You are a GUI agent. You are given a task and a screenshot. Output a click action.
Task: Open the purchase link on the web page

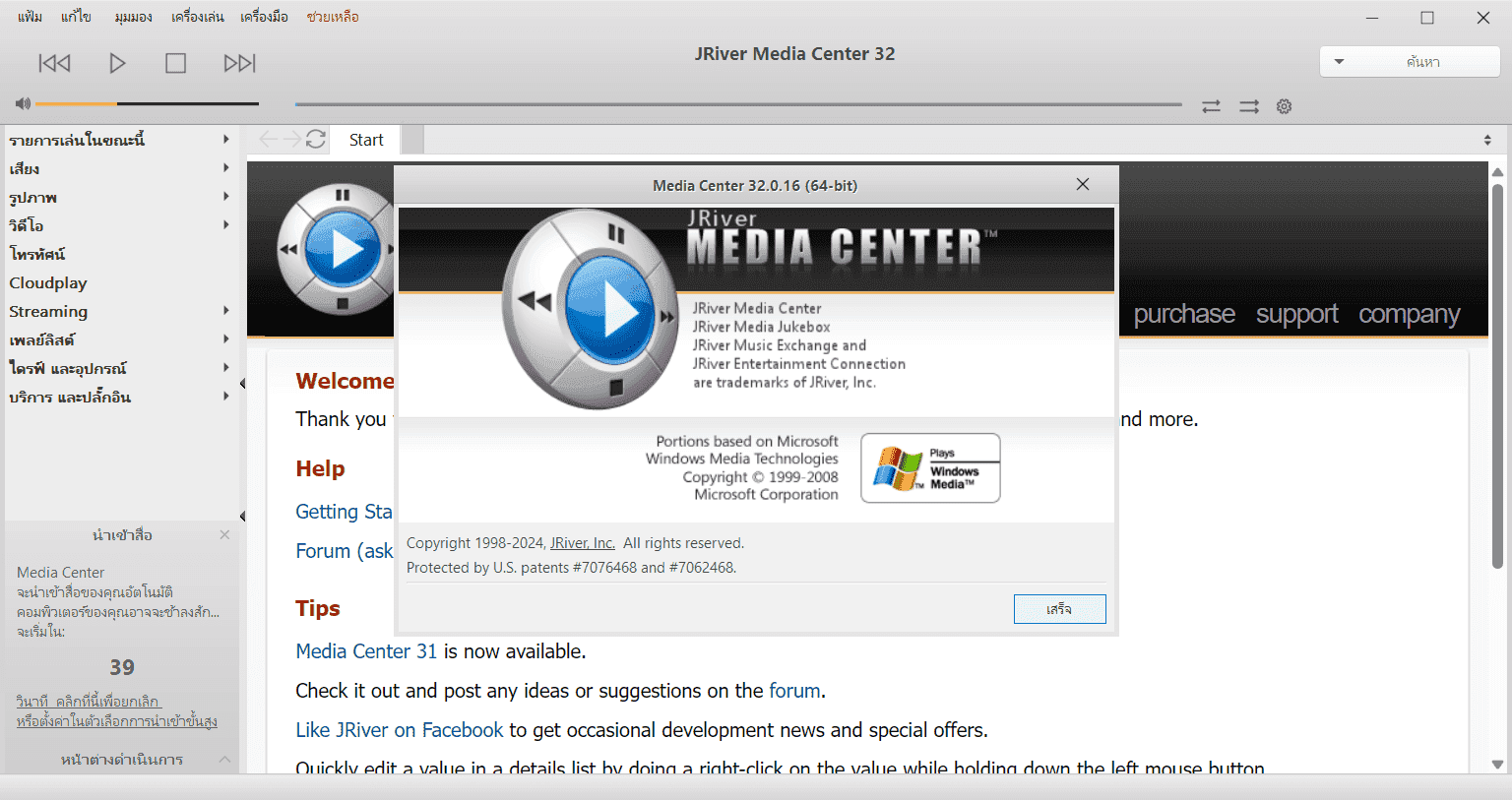coord(1184,314)
